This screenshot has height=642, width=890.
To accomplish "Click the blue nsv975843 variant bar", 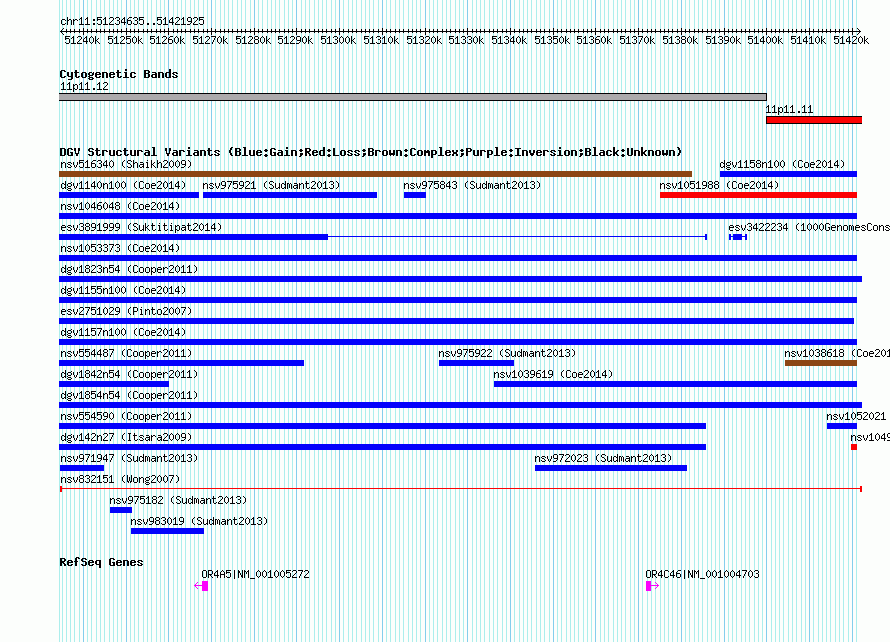I will 415,195.
